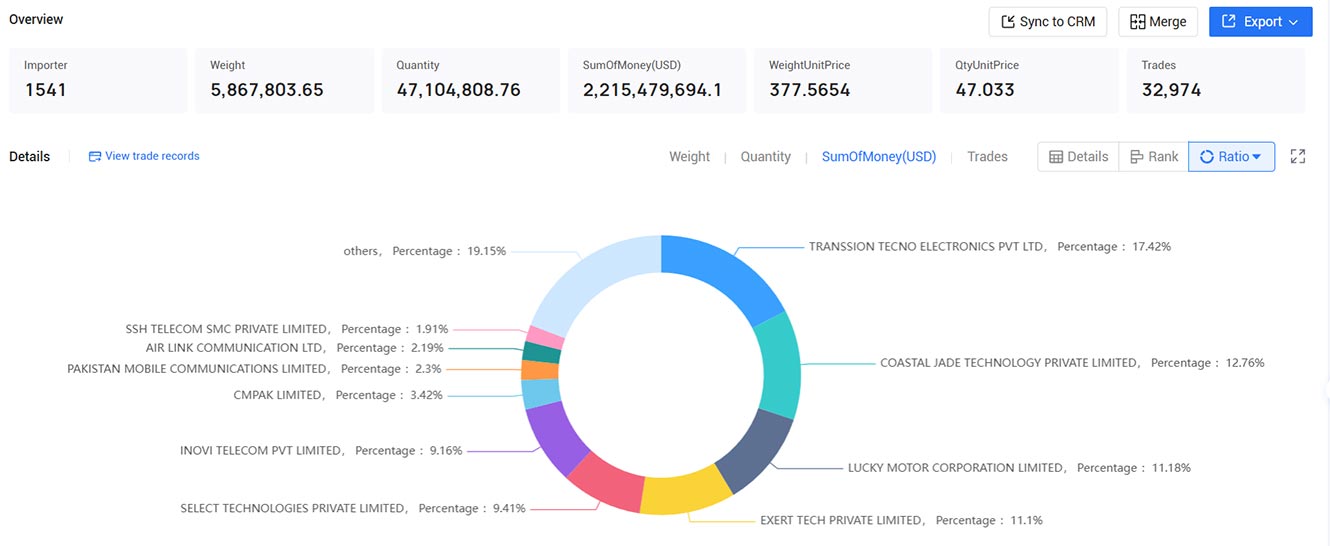The width and height of the screenshot is (1330, 546).
Task: Click the WeightUnitPrice 377.5654 card
Action: tap(843, 80)
